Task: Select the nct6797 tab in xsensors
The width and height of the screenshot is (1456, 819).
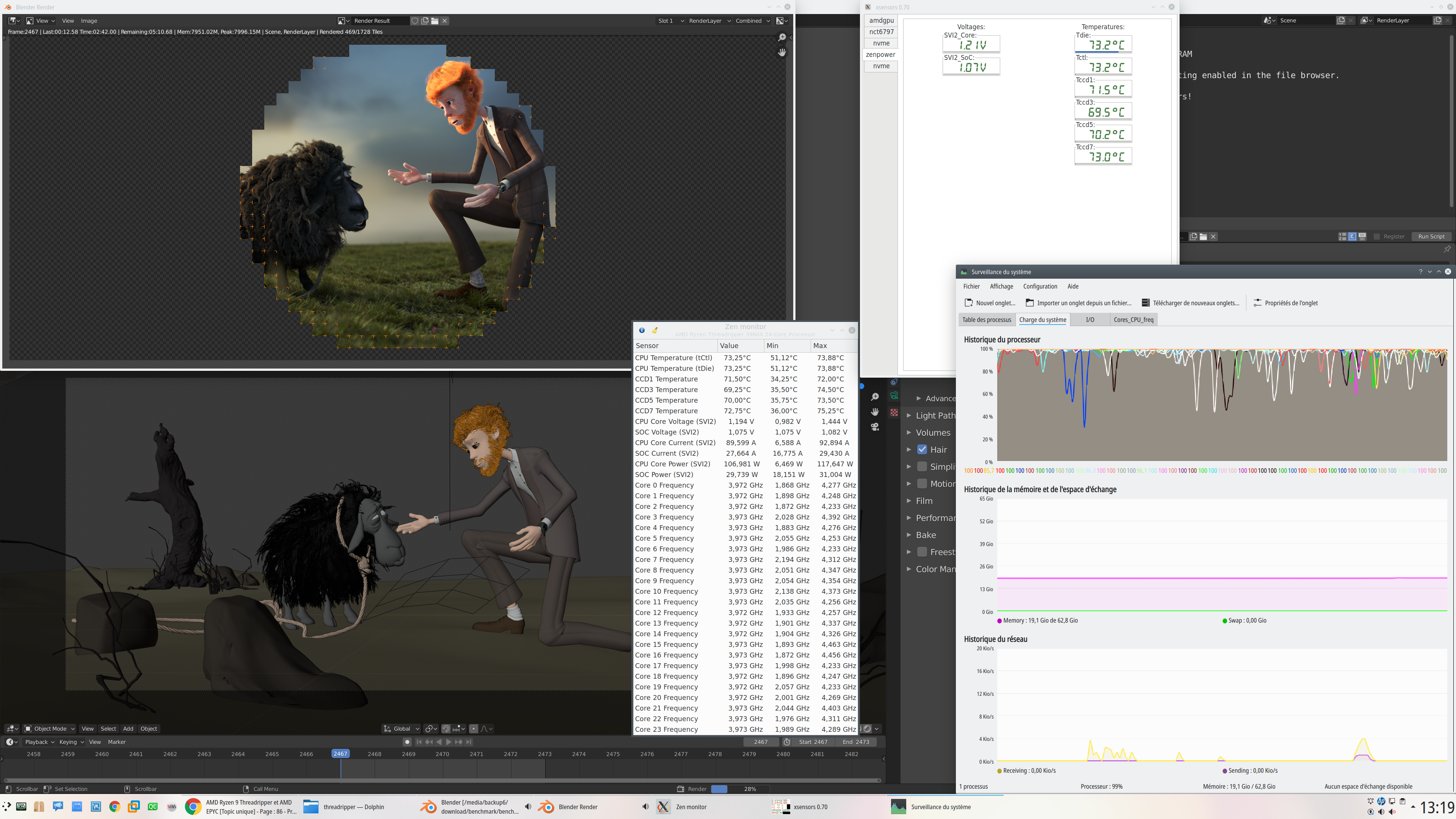Action: pos(881,31)
